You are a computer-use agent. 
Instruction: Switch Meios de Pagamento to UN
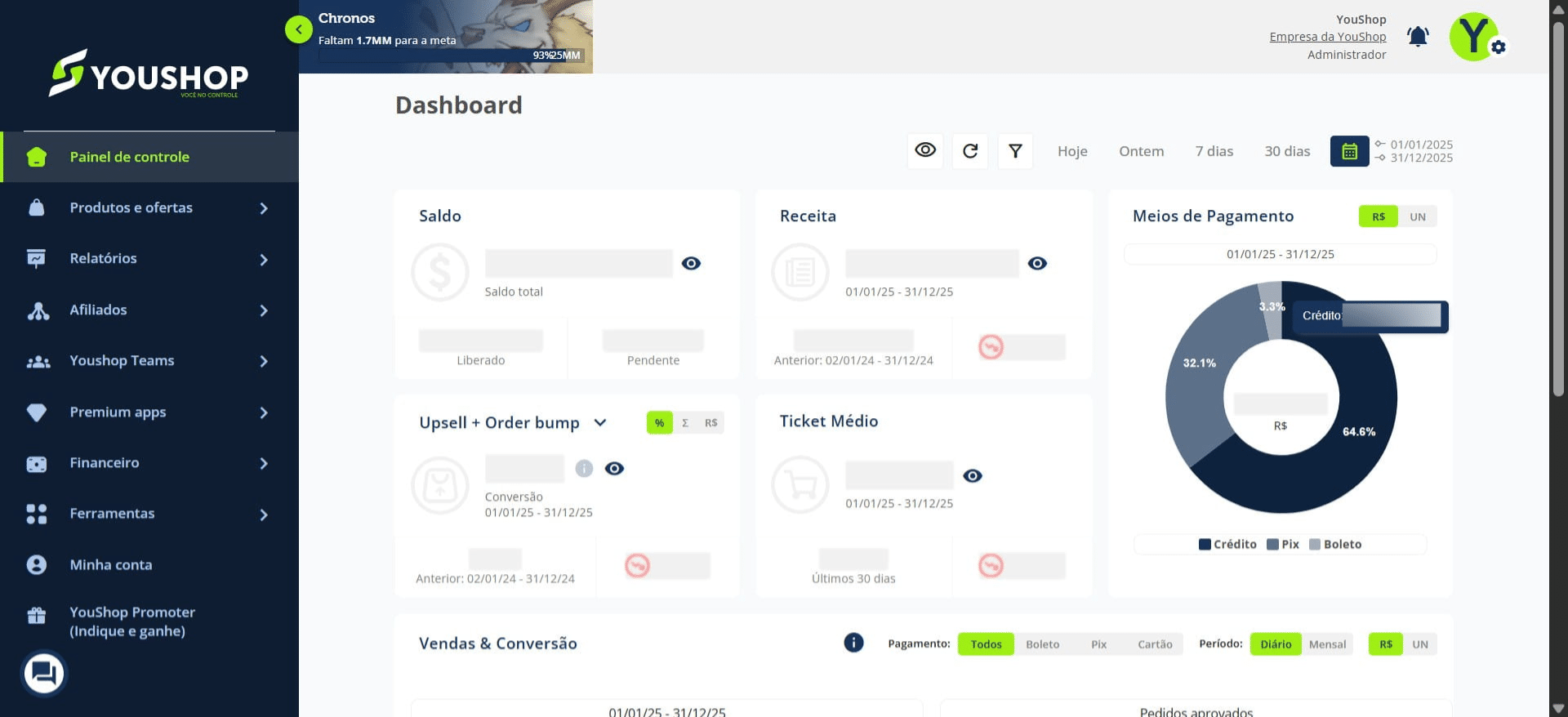pos(1418,216)
